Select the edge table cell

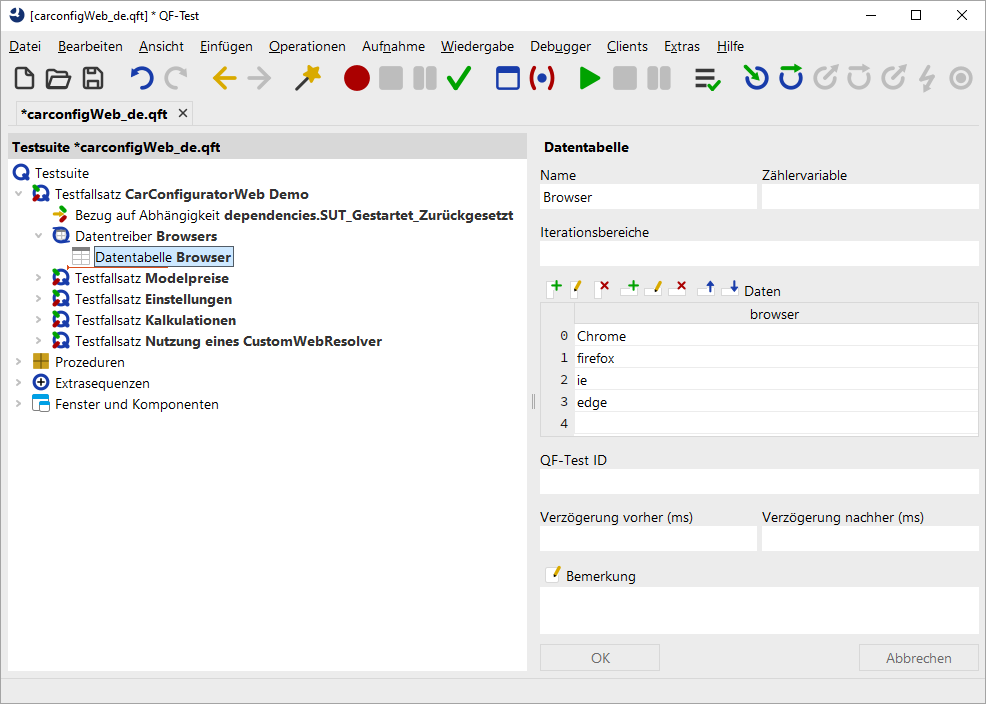776,402
